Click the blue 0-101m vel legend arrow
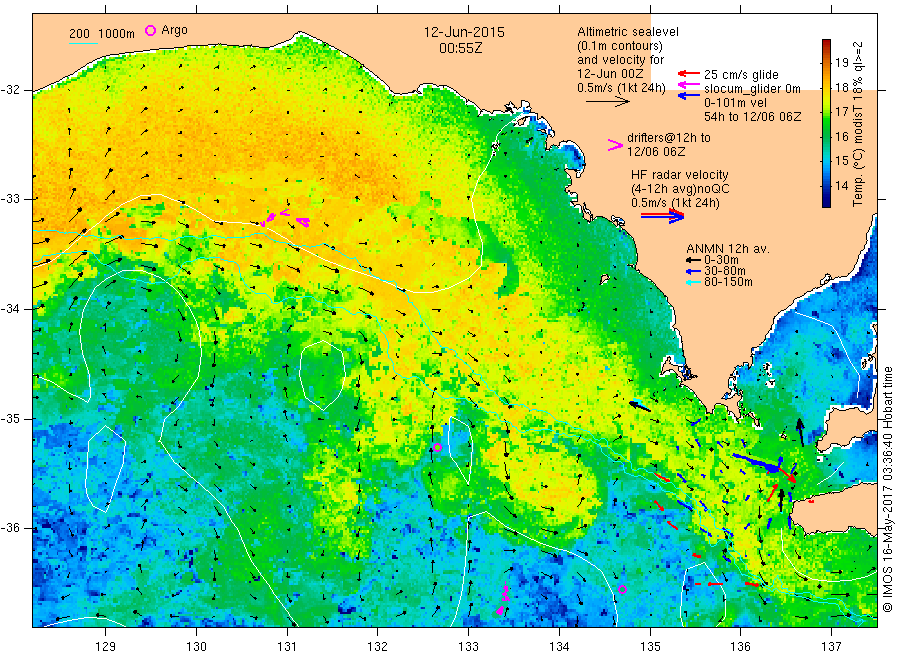 688,95
